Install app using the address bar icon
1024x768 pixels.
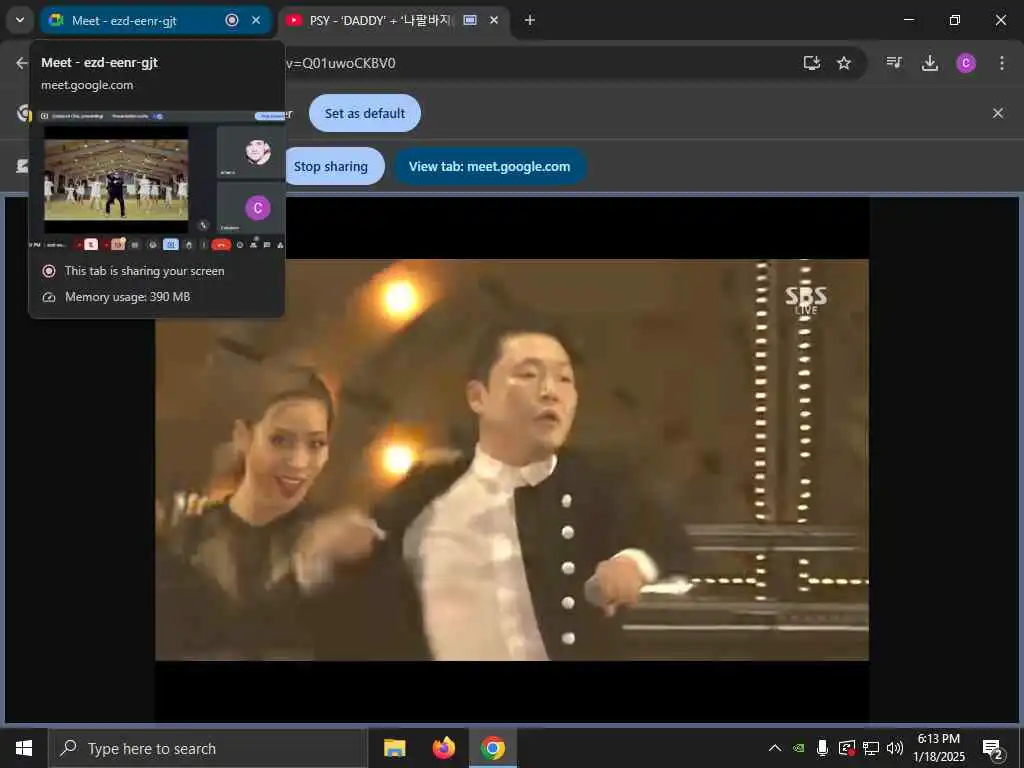(812, 63)
